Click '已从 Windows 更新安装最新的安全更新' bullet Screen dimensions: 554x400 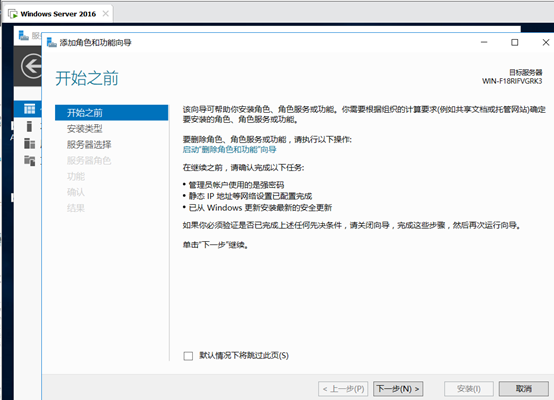coord(260,207)
